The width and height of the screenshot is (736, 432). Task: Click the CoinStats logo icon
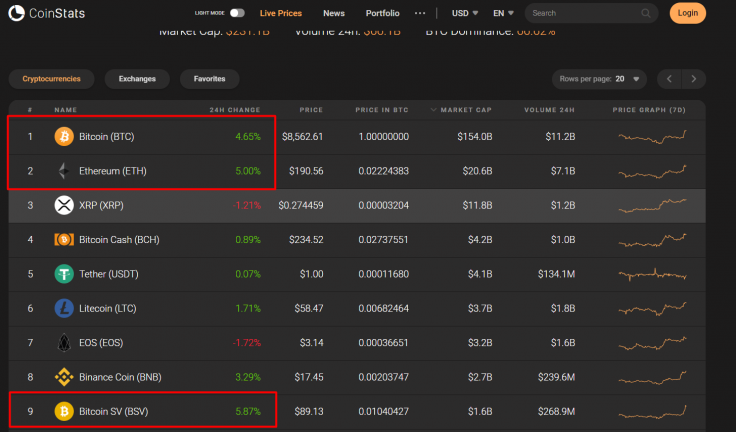16,13
